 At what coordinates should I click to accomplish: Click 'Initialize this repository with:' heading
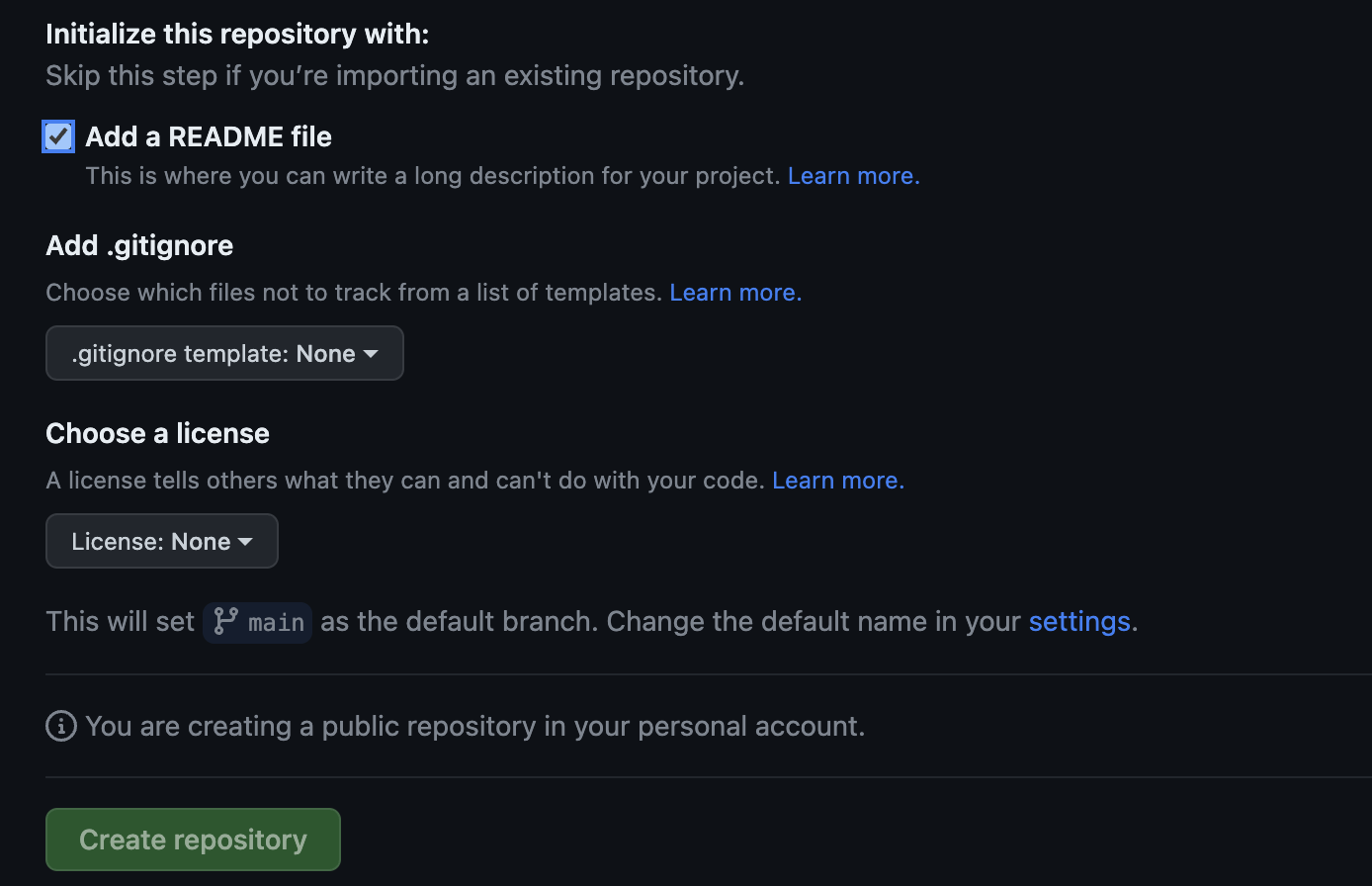(237, 34)
